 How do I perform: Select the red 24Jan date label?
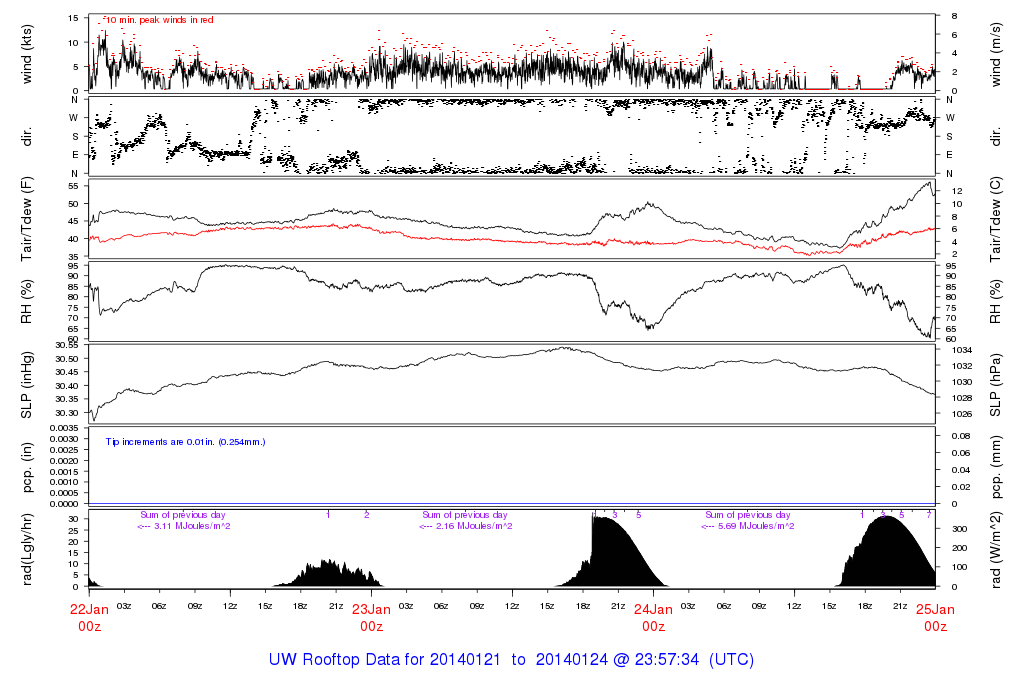653,609
